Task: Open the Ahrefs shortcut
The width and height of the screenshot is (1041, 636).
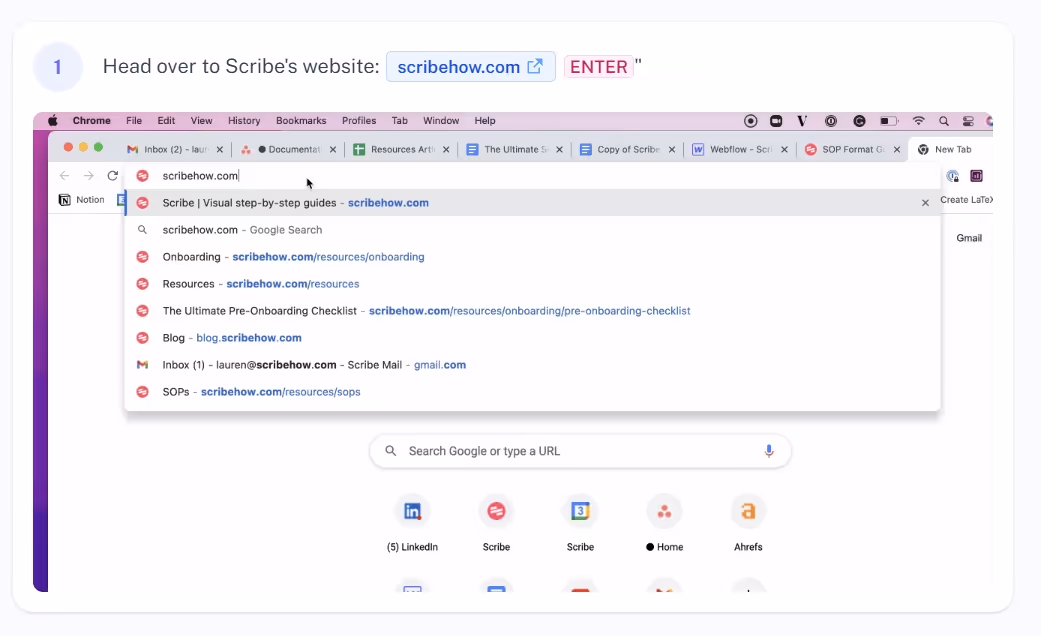Action: pyautogui.click(x=748, y=524)
